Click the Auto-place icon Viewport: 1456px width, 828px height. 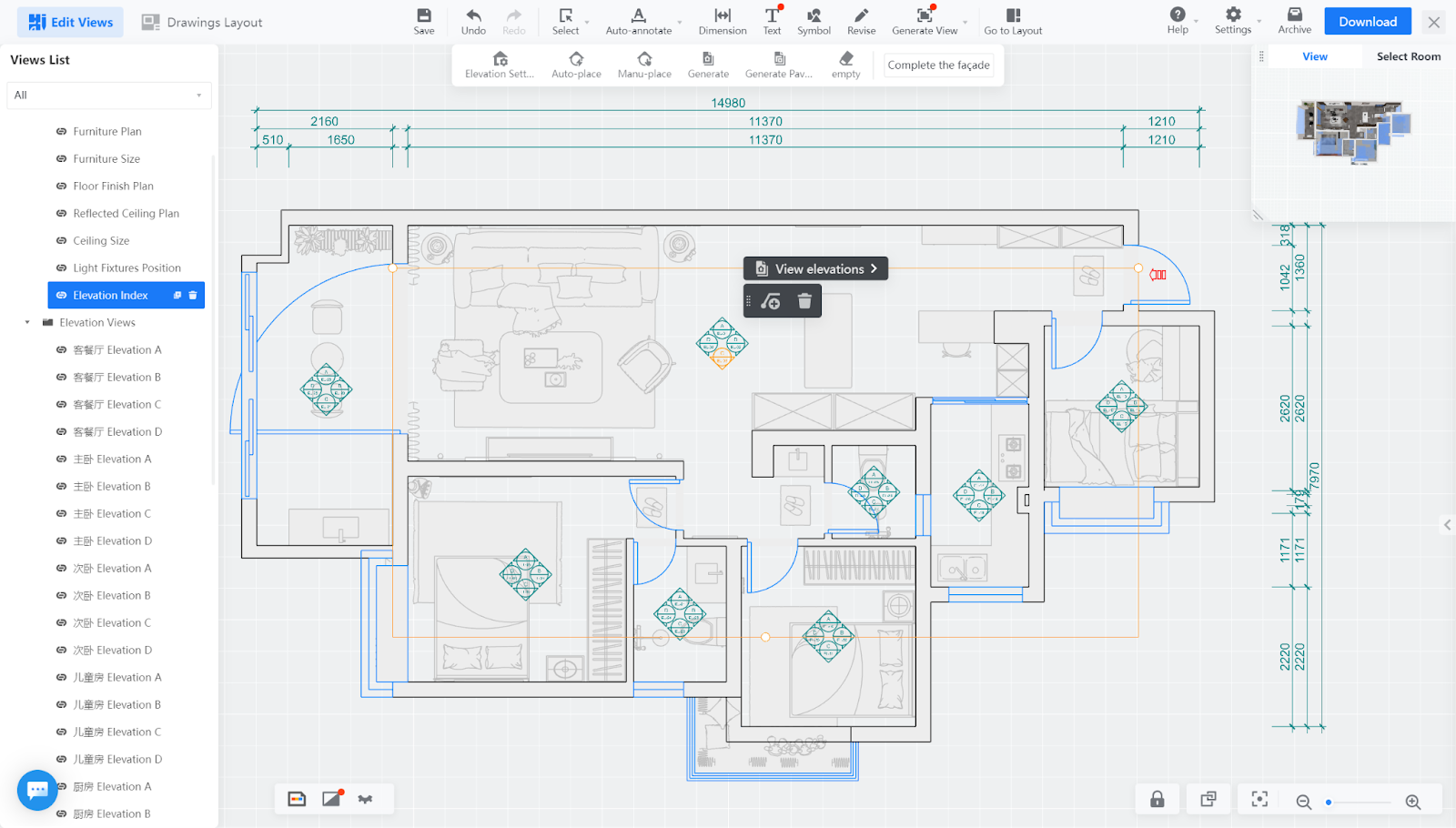576,59
